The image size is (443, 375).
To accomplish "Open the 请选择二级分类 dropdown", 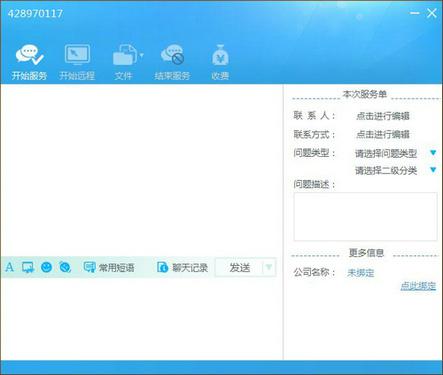I will pyautogui.click(x=396, y=171).
